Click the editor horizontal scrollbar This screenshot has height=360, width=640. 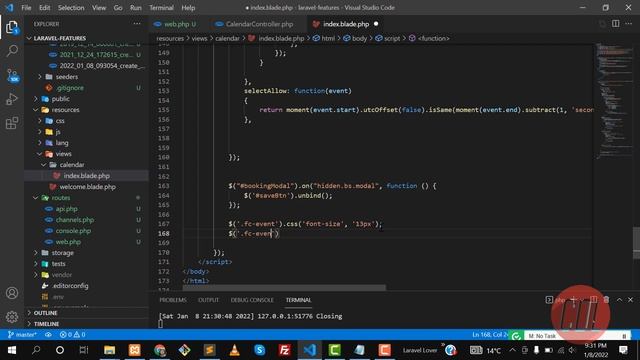coord(284,287)
